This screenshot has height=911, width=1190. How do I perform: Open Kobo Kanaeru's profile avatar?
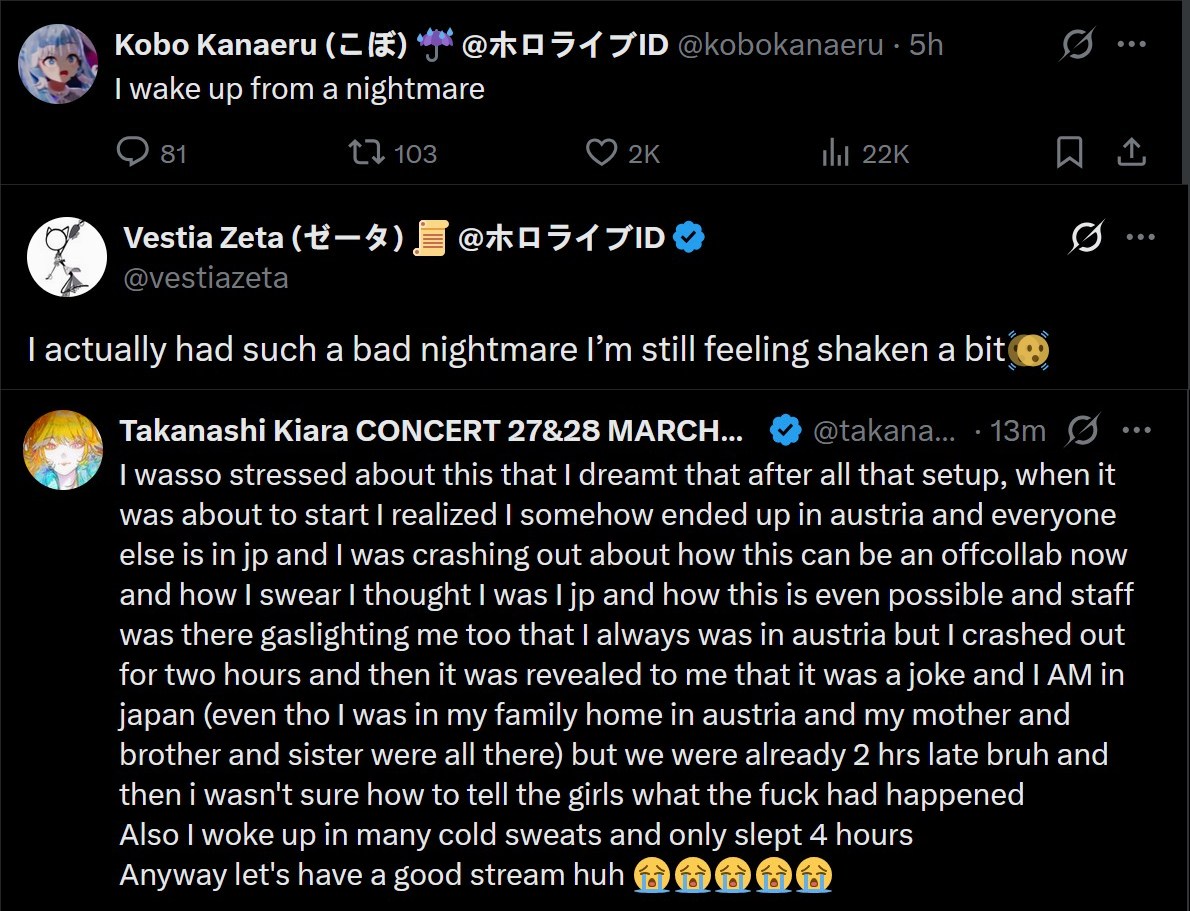[58, 64]
